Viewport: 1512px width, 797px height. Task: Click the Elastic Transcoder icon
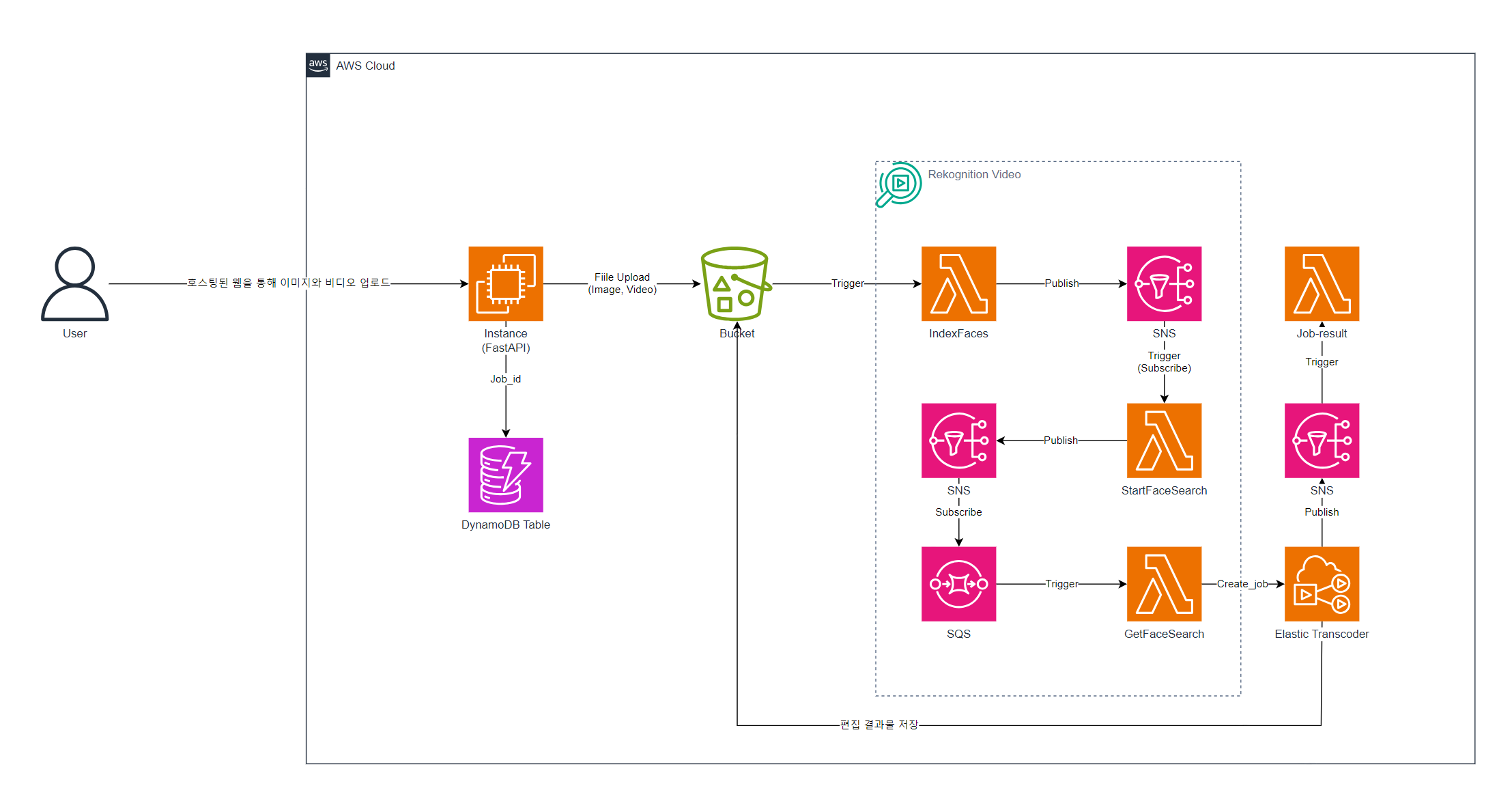coord(1322,584)
